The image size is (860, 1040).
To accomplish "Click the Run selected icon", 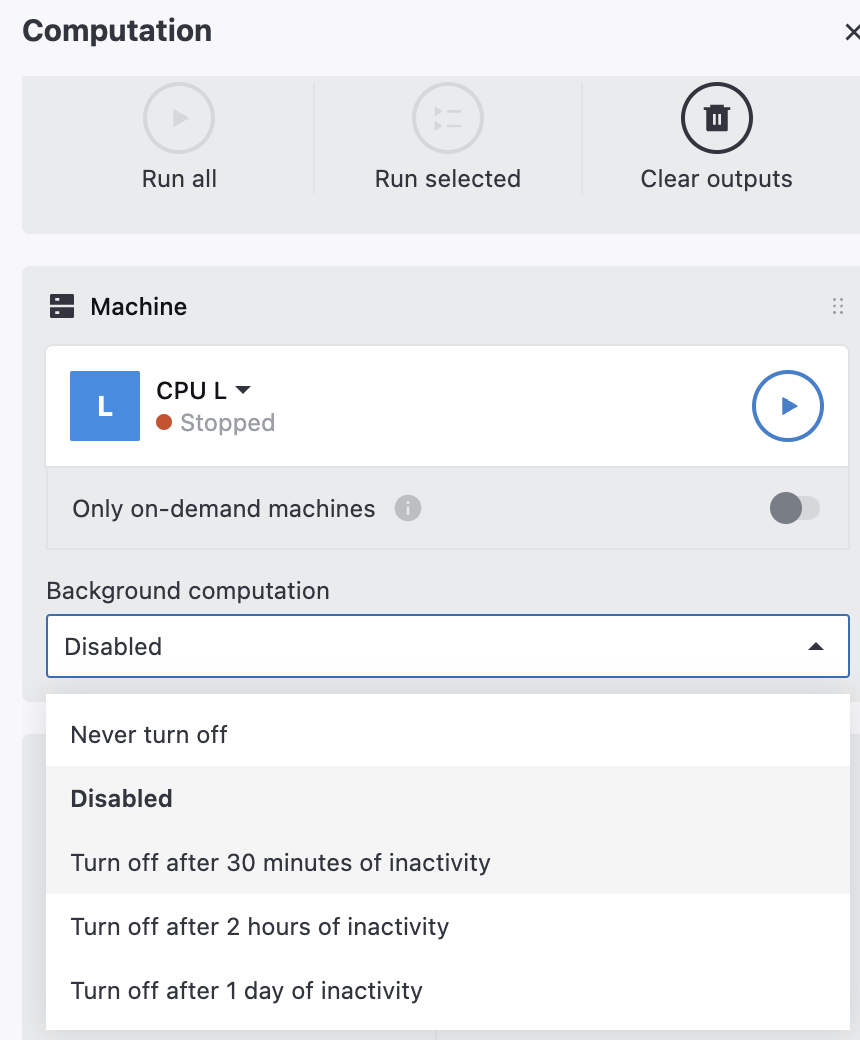I will coord(447,118).
